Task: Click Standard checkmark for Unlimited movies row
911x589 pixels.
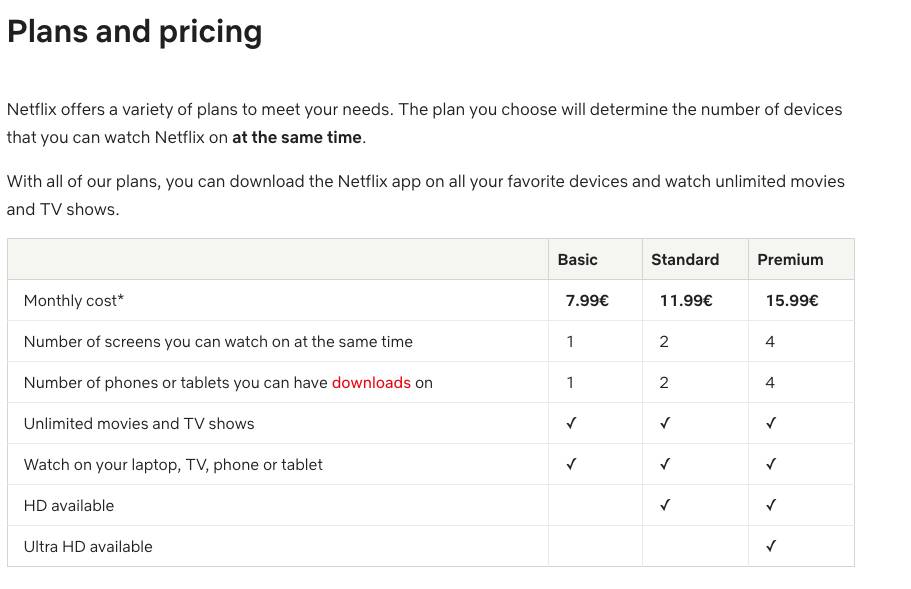Action: (665, 423)
